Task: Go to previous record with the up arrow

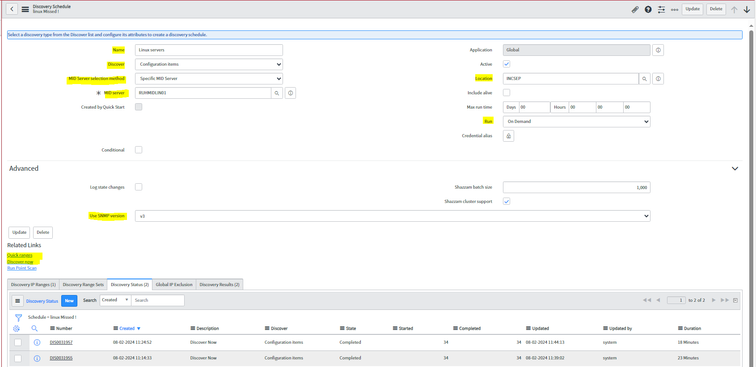Action: [x=734, y=9]
